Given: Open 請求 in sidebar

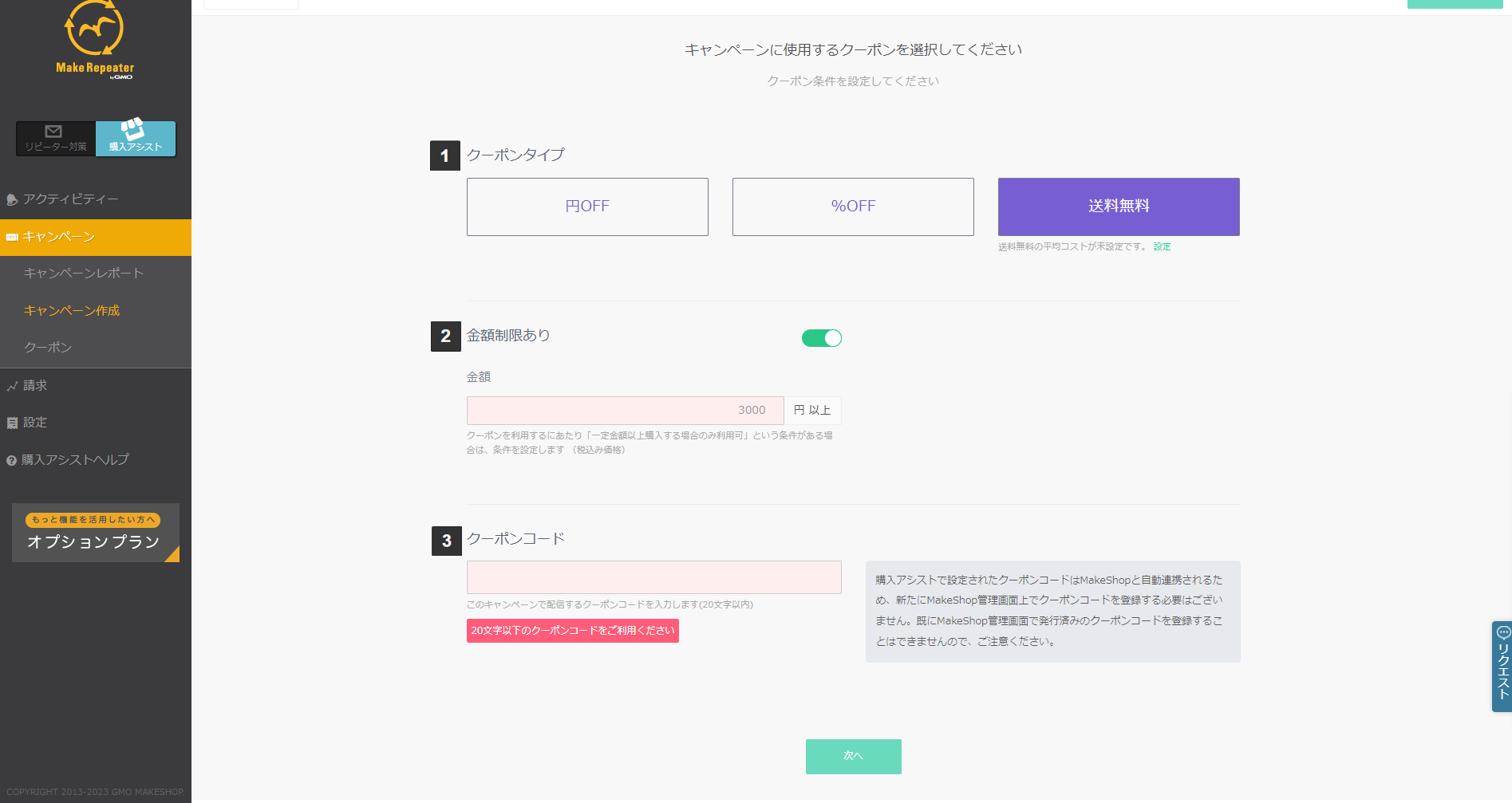Looking at the screenshot, I should coord(96,386).
